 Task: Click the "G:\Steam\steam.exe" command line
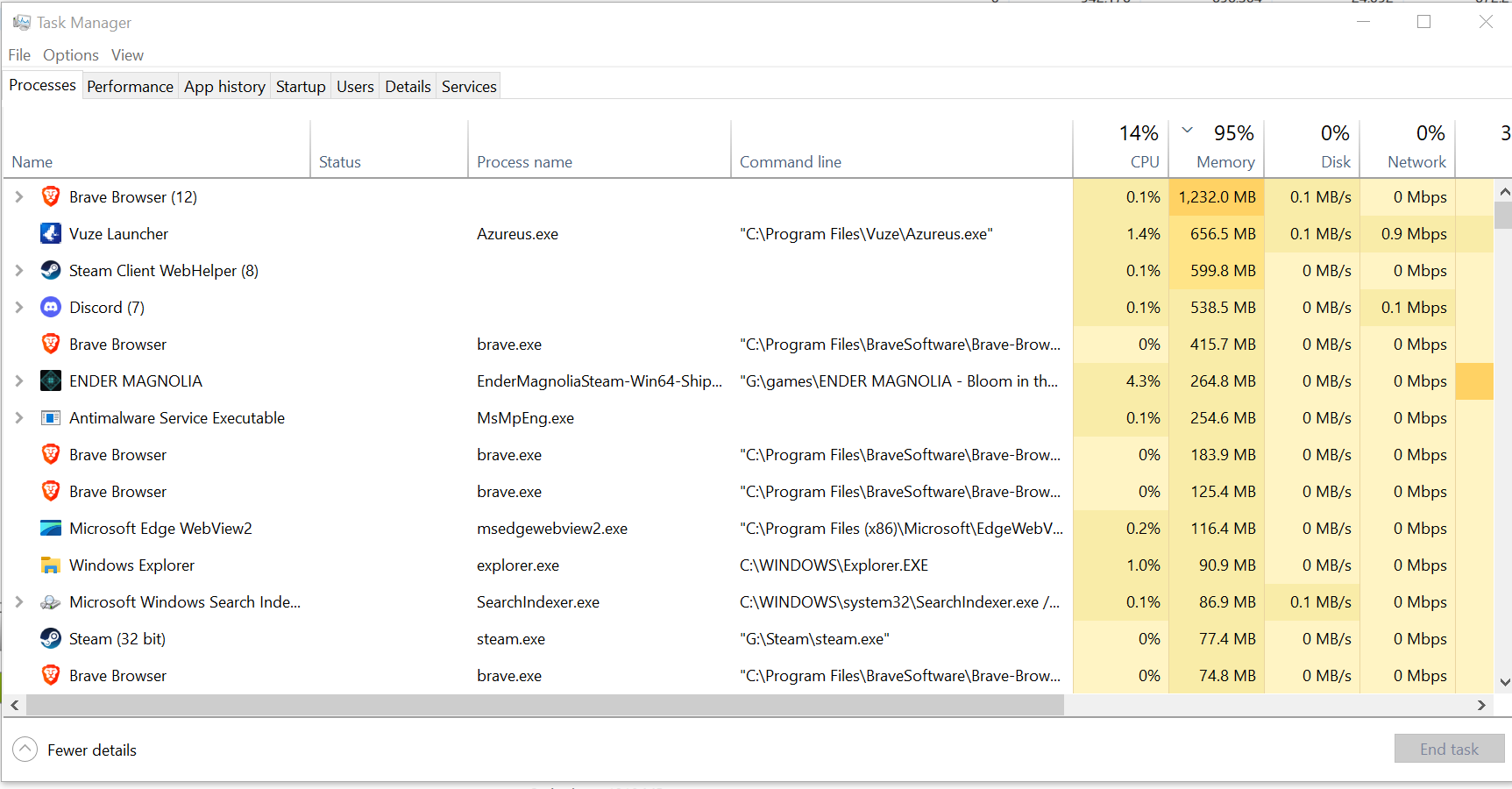pos(814,639)
